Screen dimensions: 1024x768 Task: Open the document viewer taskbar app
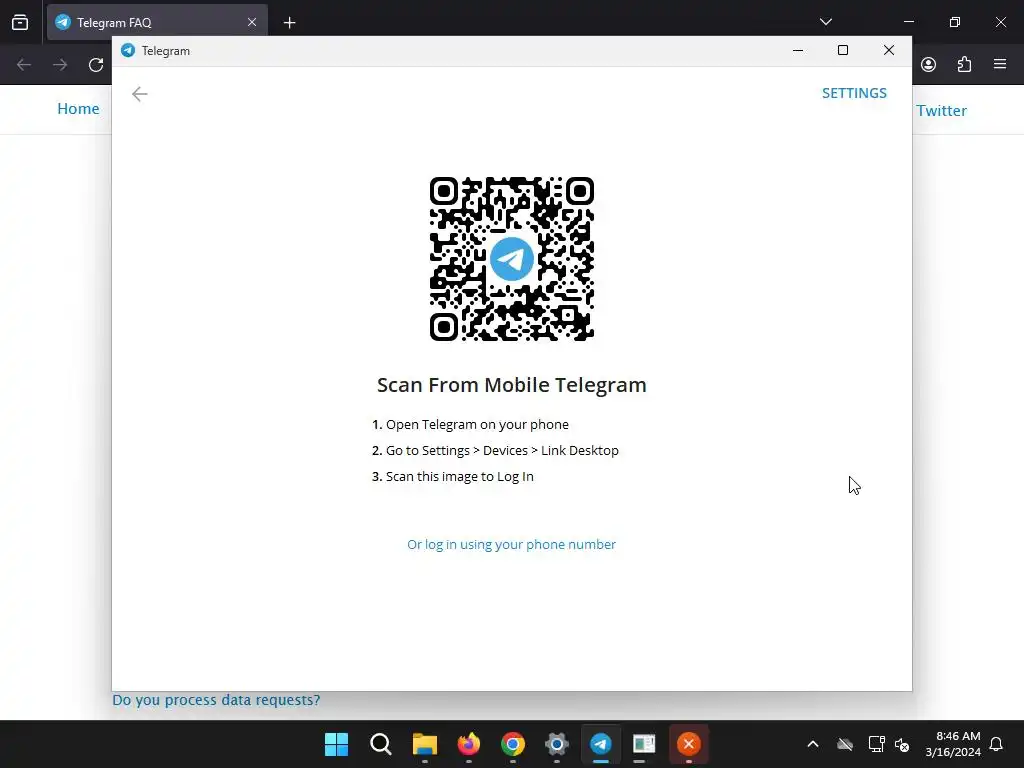pyautogui.click(x=645, y=744)
